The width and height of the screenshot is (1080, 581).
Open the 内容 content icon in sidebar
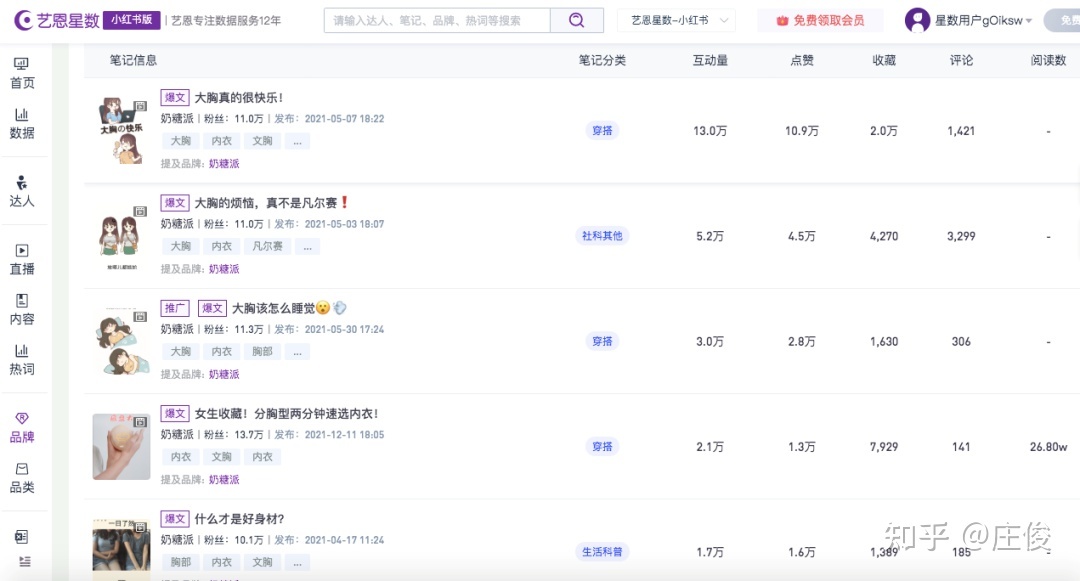[x=22, y=309]
